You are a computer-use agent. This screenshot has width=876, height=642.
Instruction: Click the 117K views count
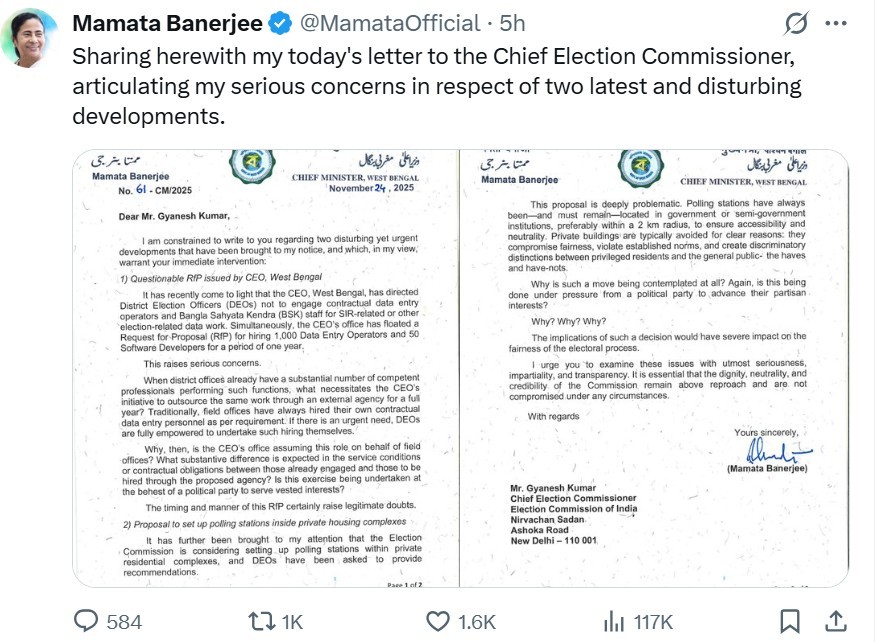click(x=654, y=622)
